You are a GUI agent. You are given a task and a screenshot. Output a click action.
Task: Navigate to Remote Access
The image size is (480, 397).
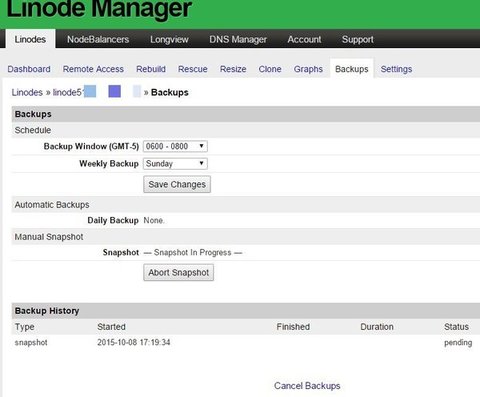93,69
